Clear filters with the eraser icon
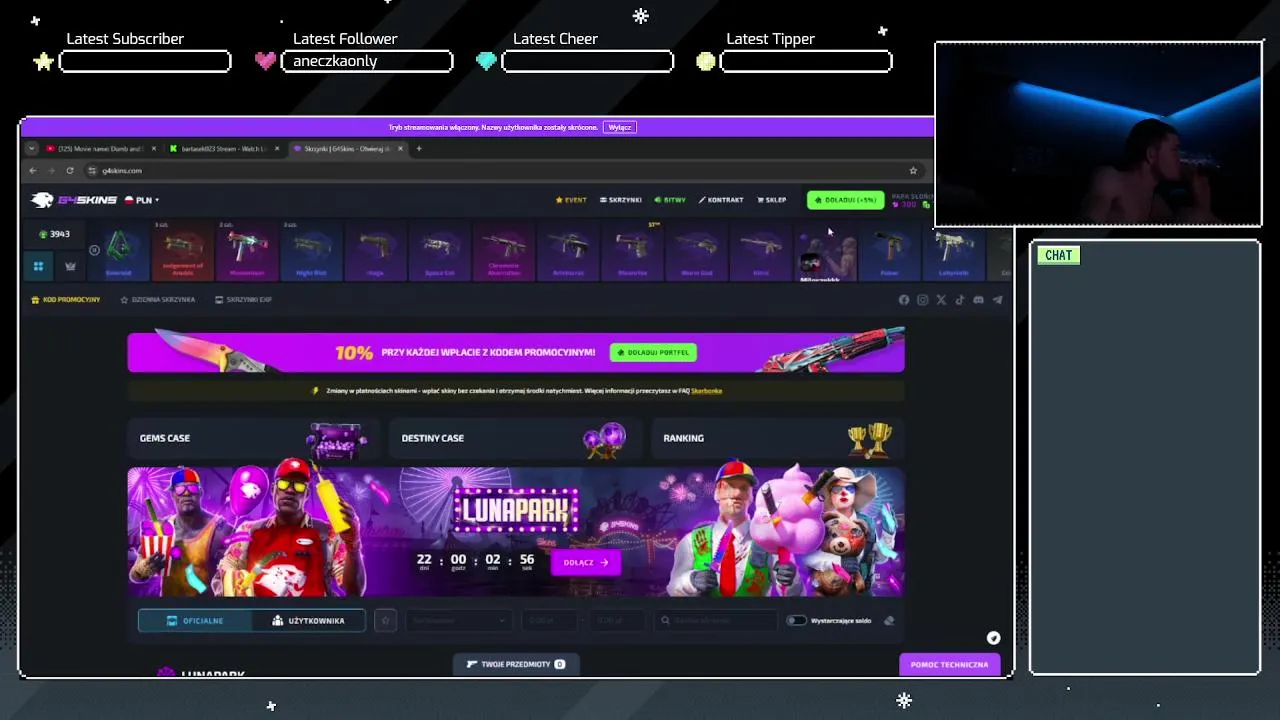This screenshot has height=720, width=1280. point(888,621)
